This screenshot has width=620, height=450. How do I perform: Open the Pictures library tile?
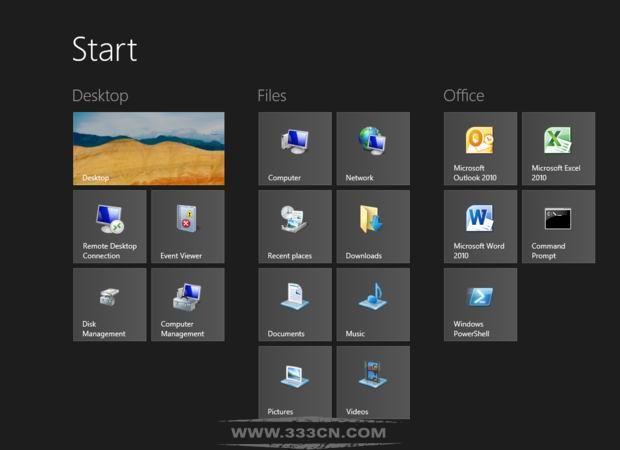point(295,382)
